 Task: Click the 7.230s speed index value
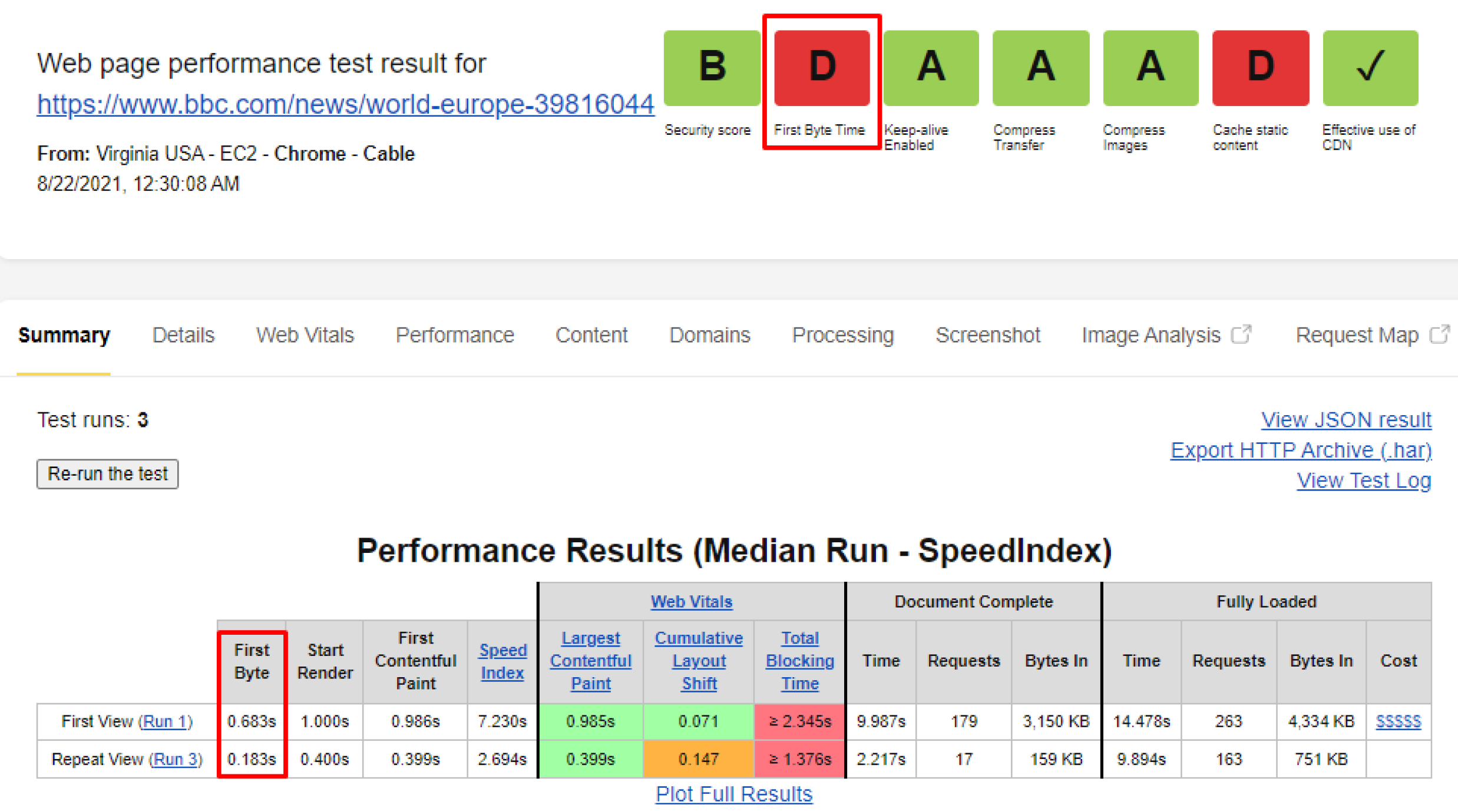coord(502,721)
